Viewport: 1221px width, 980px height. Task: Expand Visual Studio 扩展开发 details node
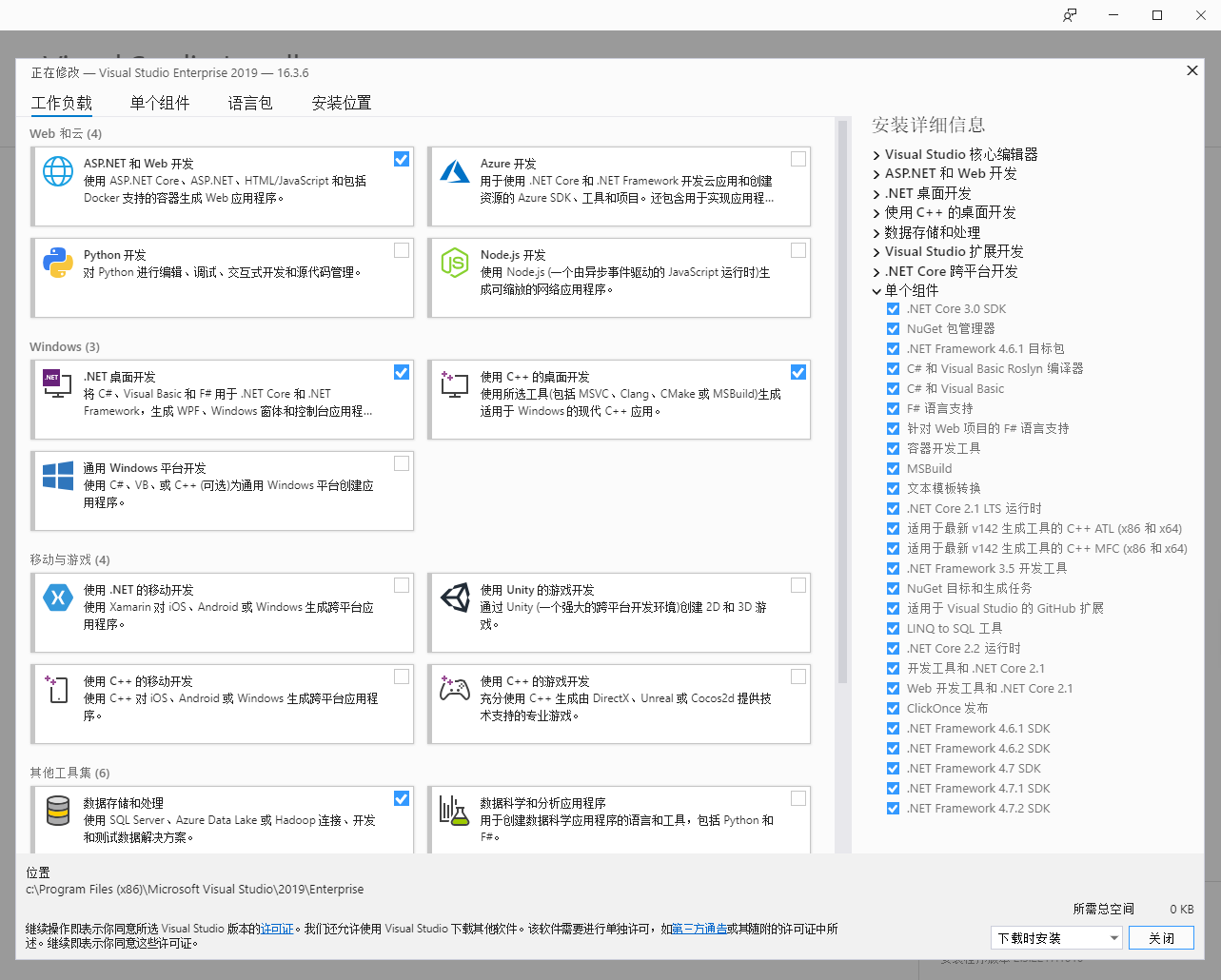[x=876, y=252]
